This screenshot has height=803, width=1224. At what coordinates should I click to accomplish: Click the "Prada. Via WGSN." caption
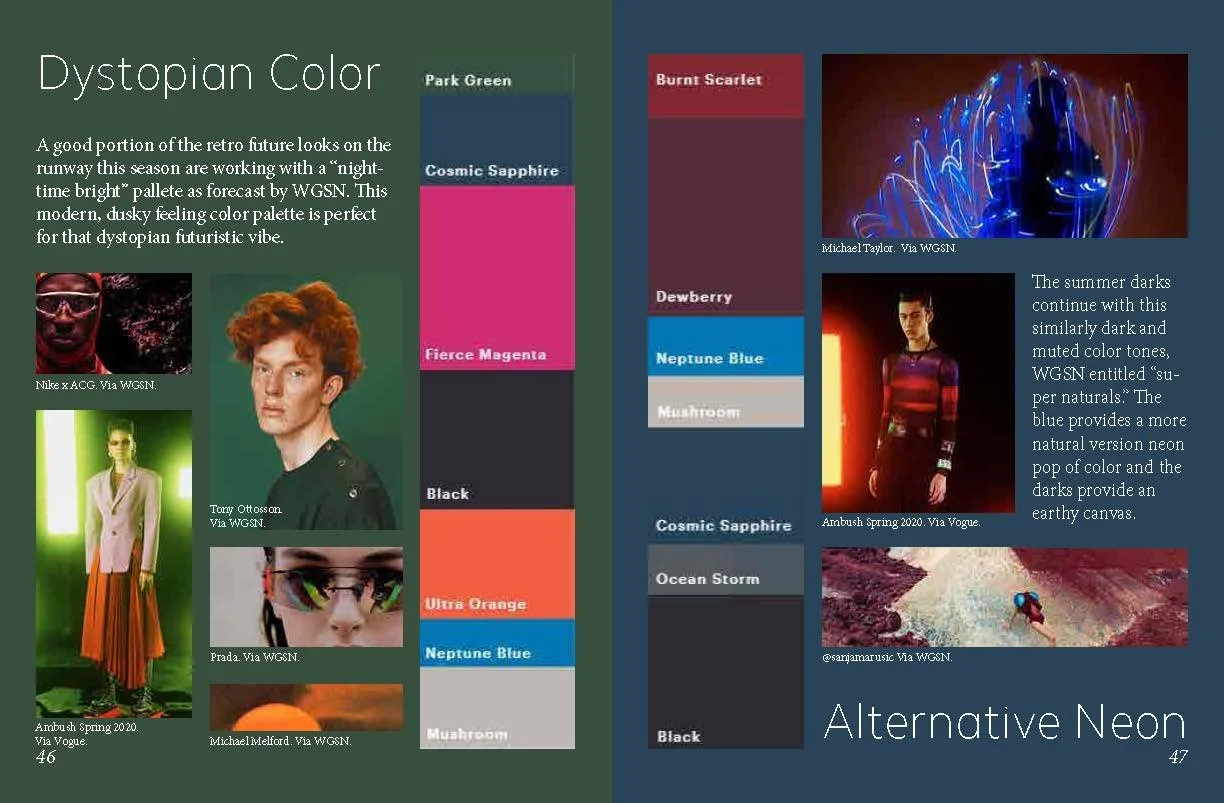point(254,657)
